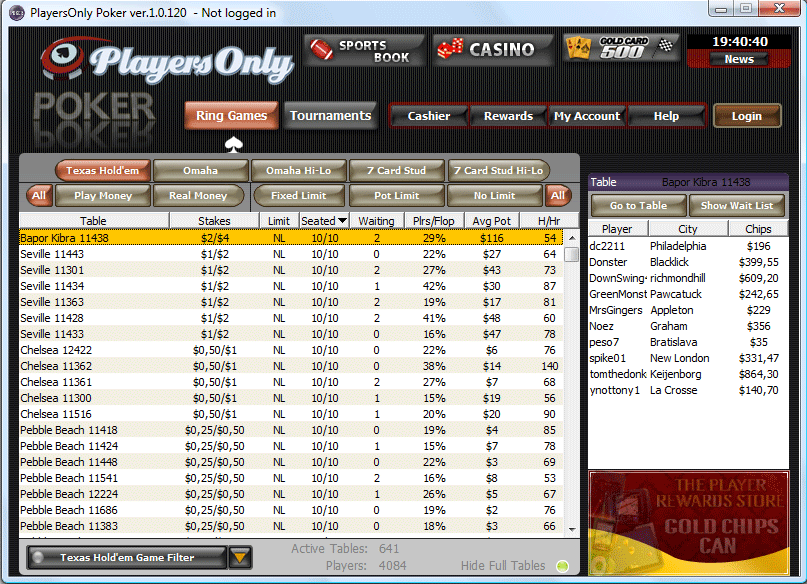Open the Casino dice button

tap(493, 50)
